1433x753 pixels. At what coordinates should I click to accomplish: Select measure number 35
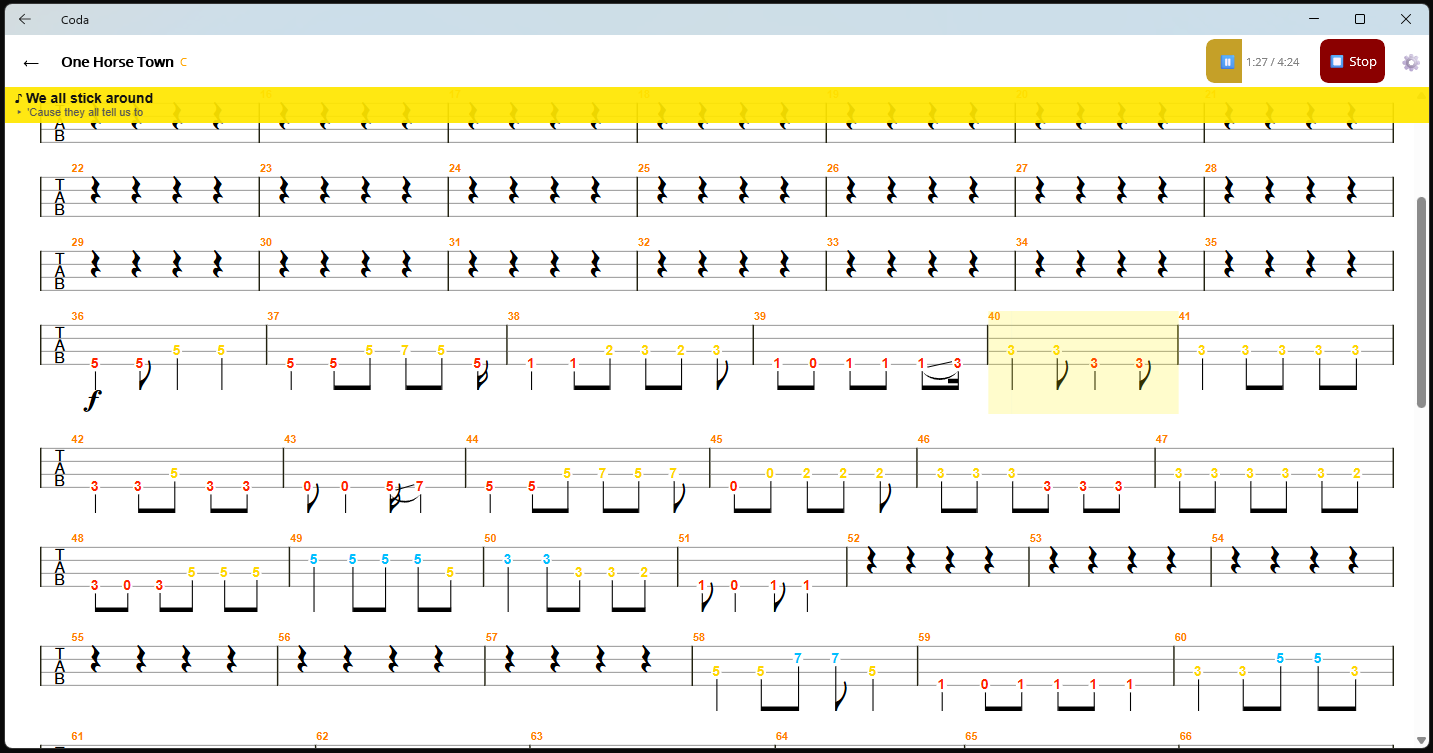point(1211,243)
